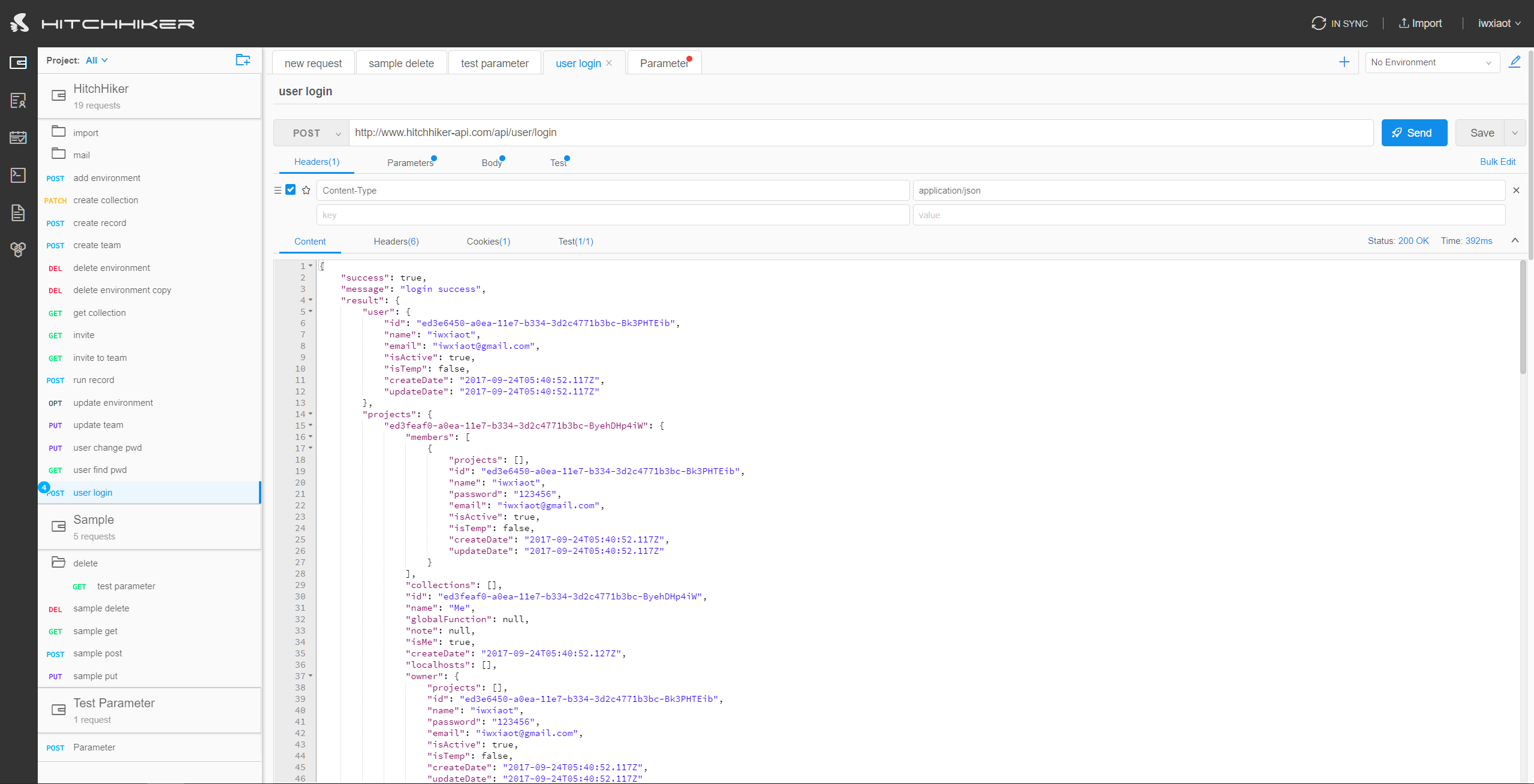Viewport: 1534px width, 784px height.
Task: Switch to the Cookies(1) response tab
Action: tap(488, 242)
